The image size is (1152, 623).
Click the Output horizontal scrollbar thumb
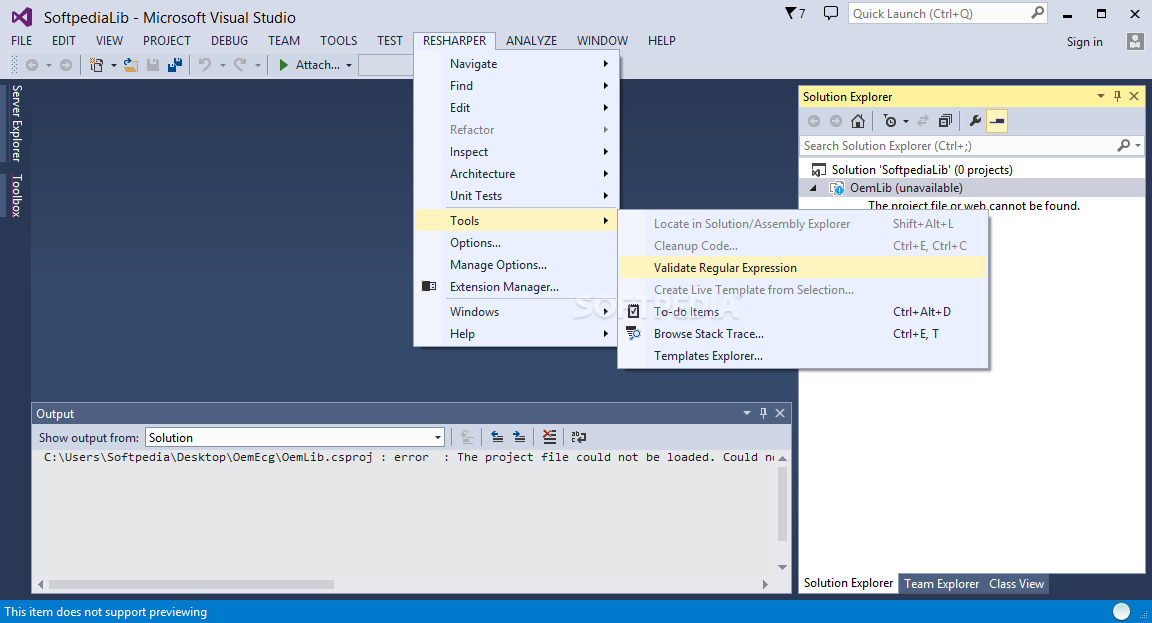point(191,585)
